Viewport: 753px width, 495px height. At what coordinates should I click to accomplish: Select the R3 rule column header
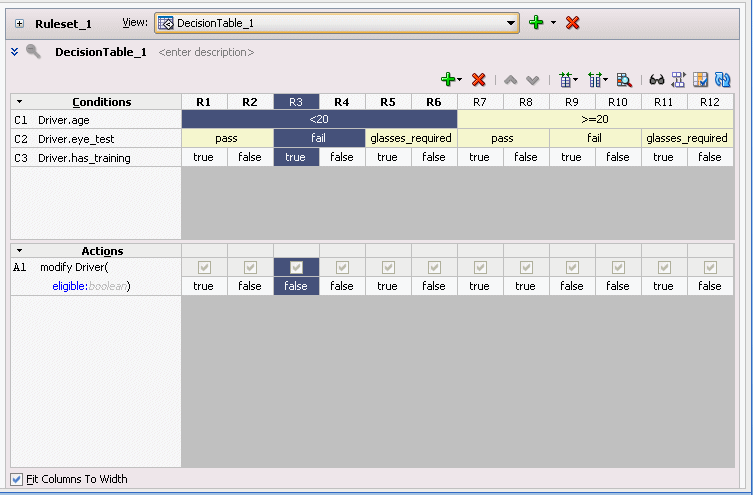(296, 102)
